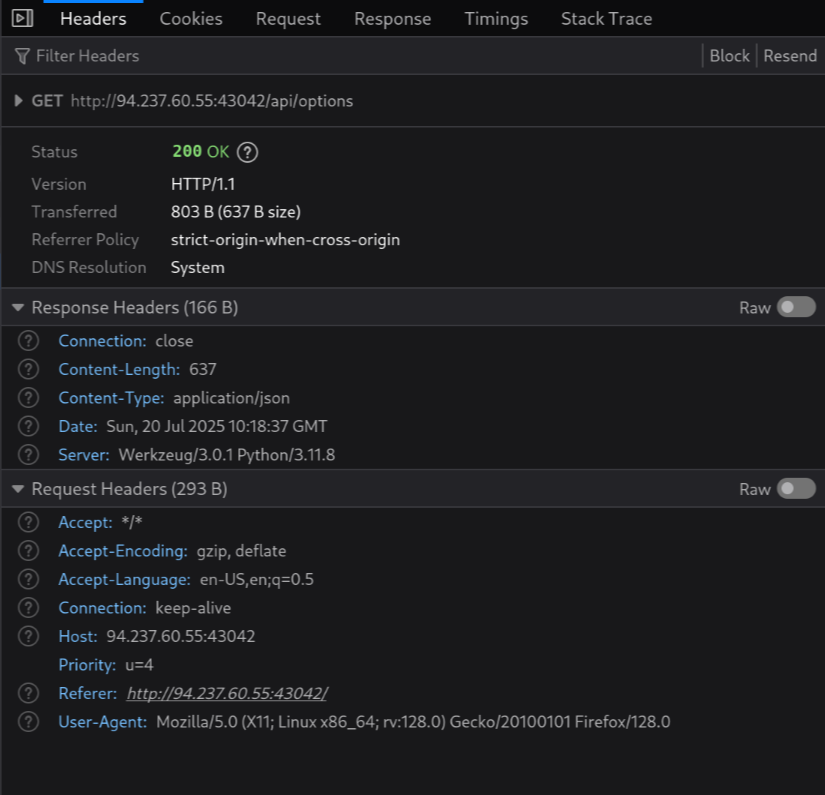The width and height of the screenshot is (825, 795).
Task: Open help icon for User-Agent header
Action: coord(28,722)
